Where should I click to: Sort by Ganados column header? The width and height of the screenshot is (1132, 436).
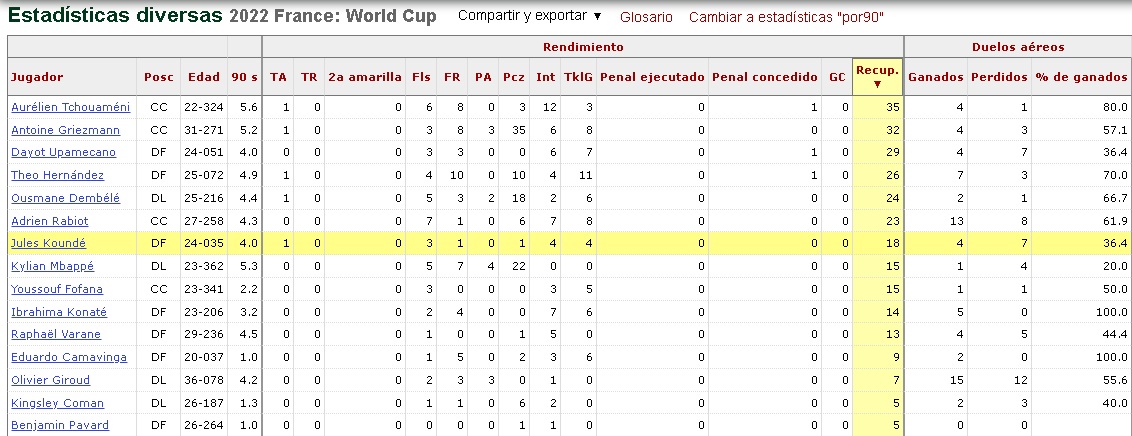click(x=936, y=77)
